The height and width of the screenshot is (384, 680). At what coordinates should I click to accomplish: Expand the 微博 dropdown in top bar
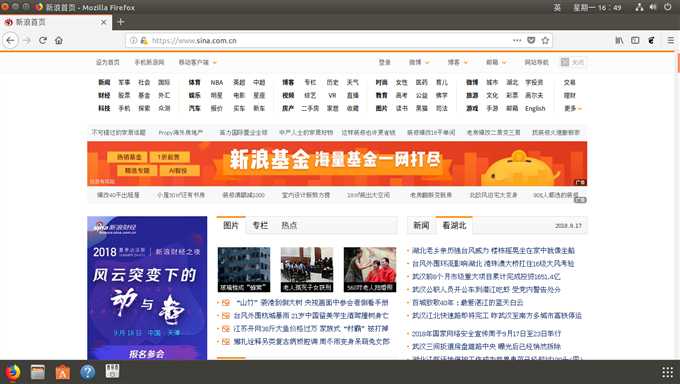click(x=419, y=62)
